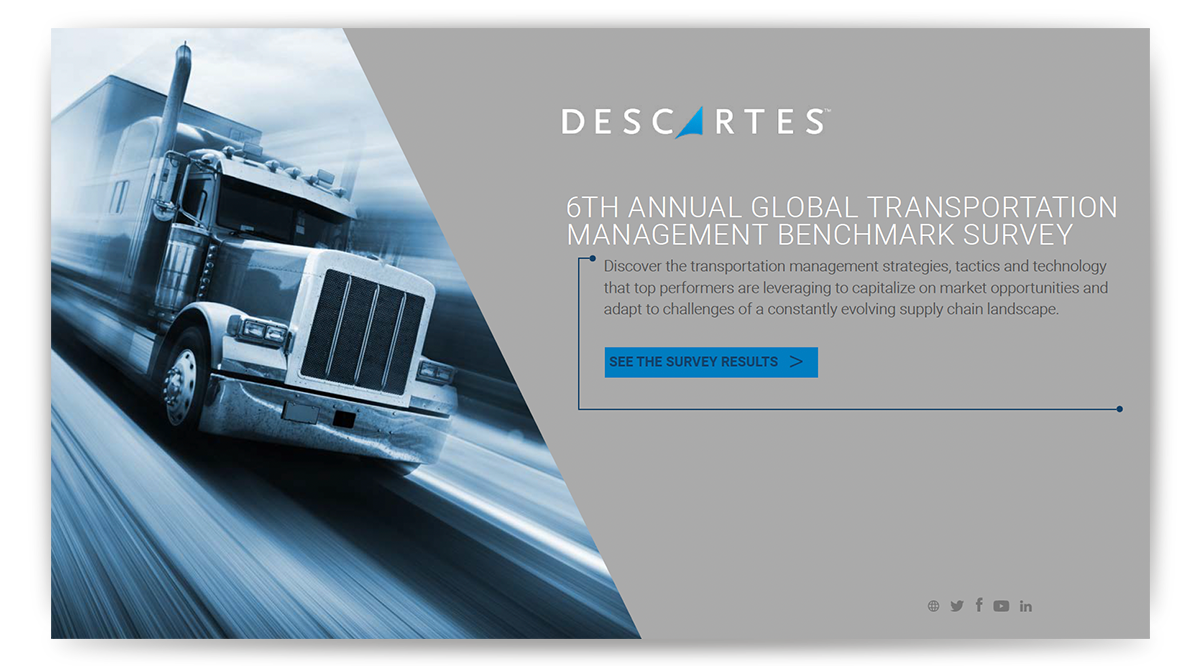Click the arrow on survey results button
The image size is (1200, 666).
tap(796, 362)
